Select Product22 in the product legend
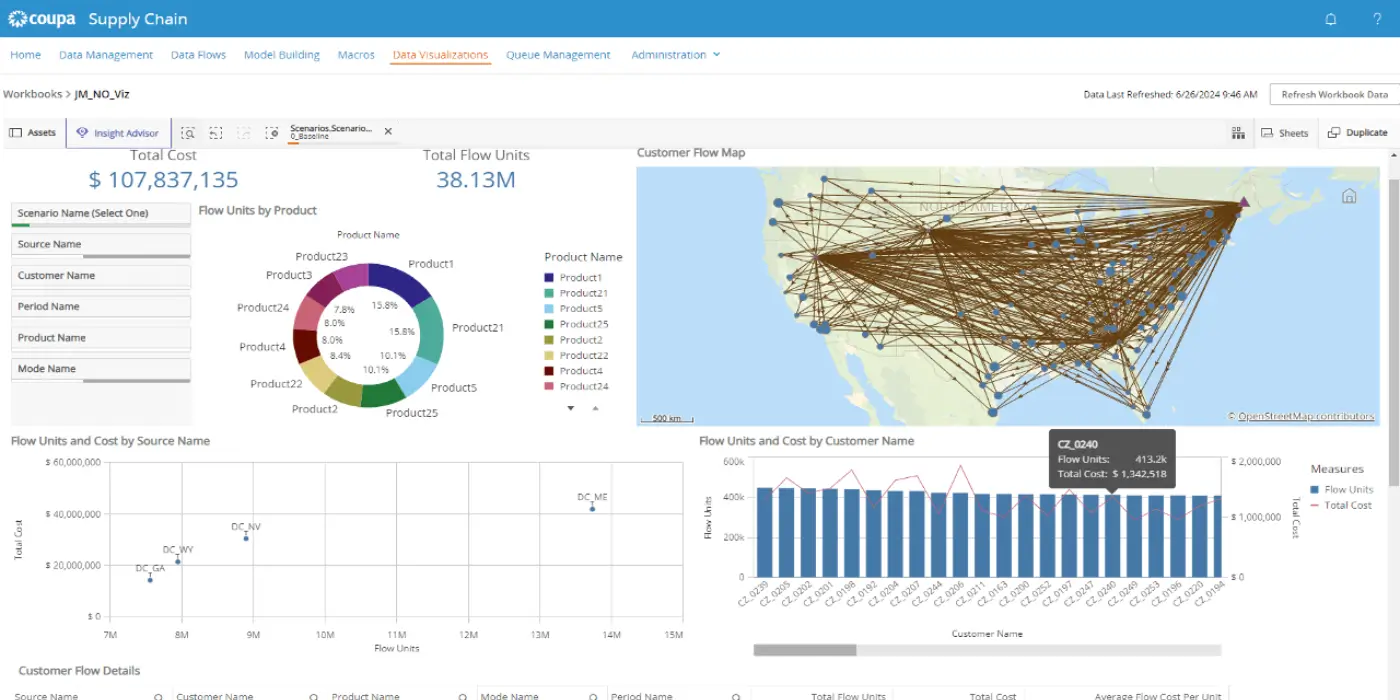1400x700 pixels. coord(575,355)
